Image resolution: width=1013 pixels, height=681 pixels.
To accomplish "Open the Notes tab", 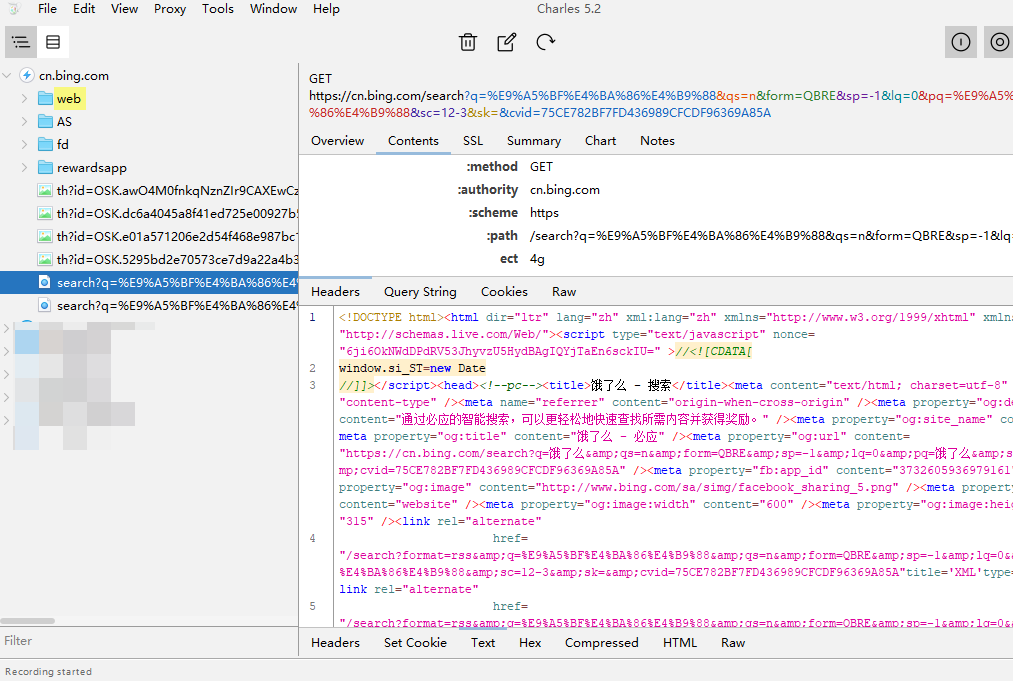I will tap(657, 141).
